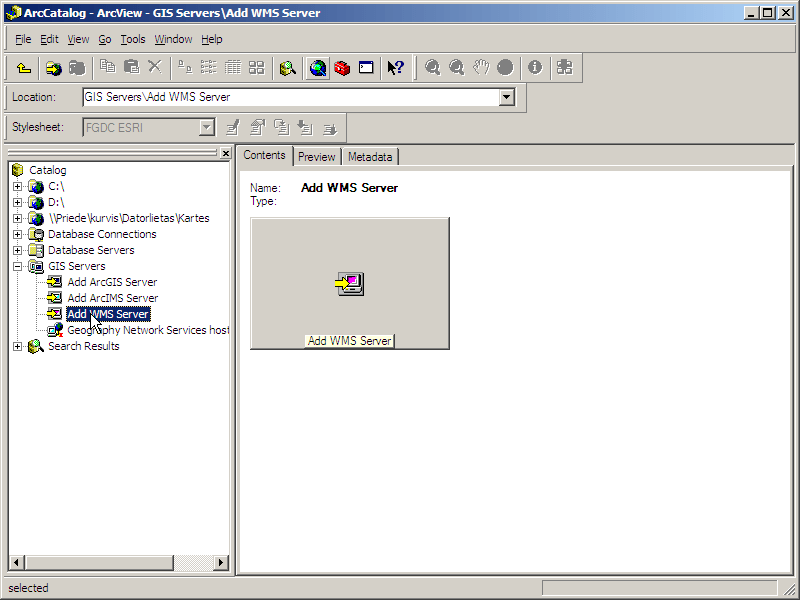Open the Location dropdown arrow

coord(506,97)
